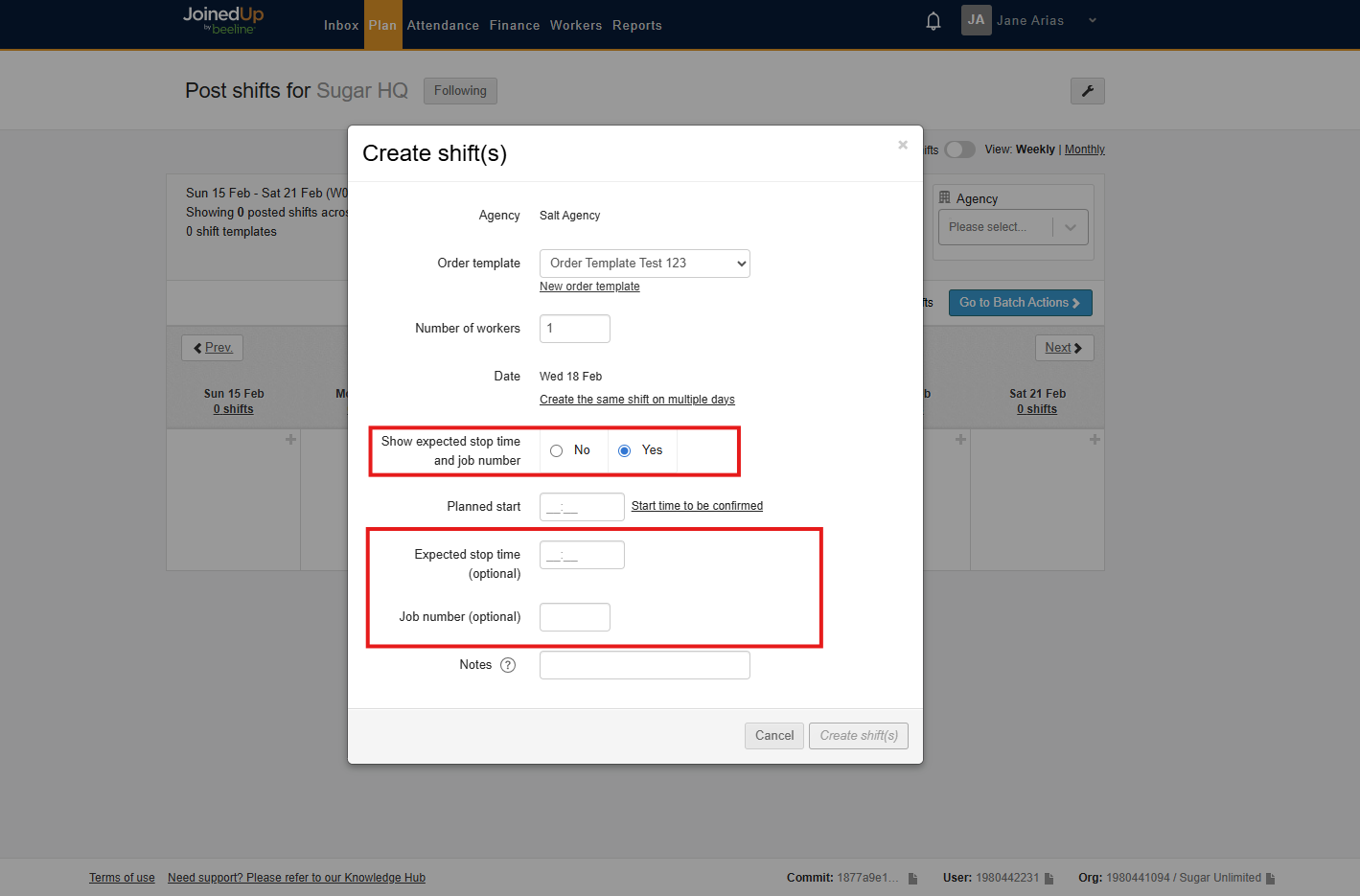Copy the commit ID using its icon
The height and width of the screenshot is (896, 1360).
[x=912, y=879]
